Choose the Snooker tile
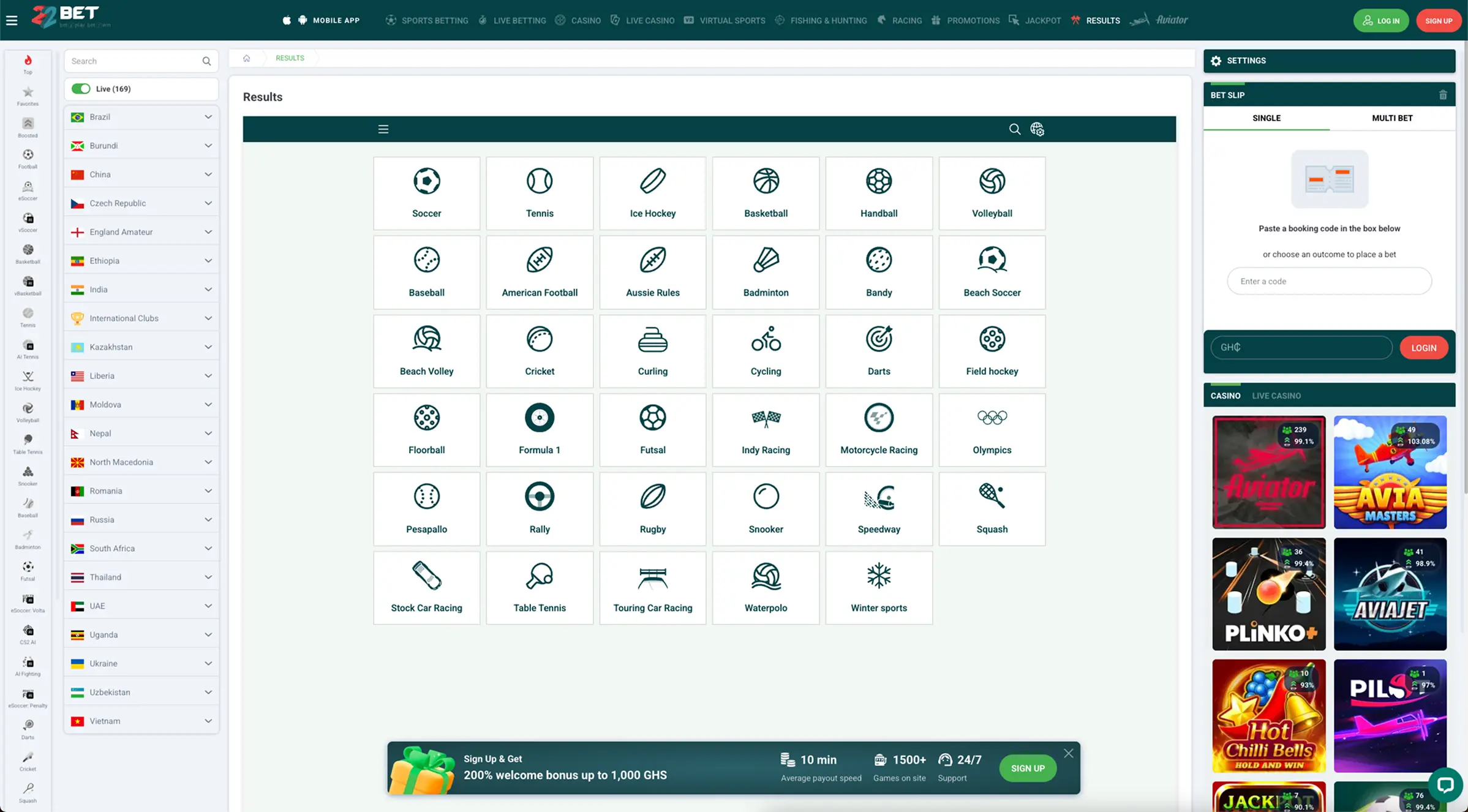The width and height of the screenshot is (1468, 812). [x=766, y=508]
